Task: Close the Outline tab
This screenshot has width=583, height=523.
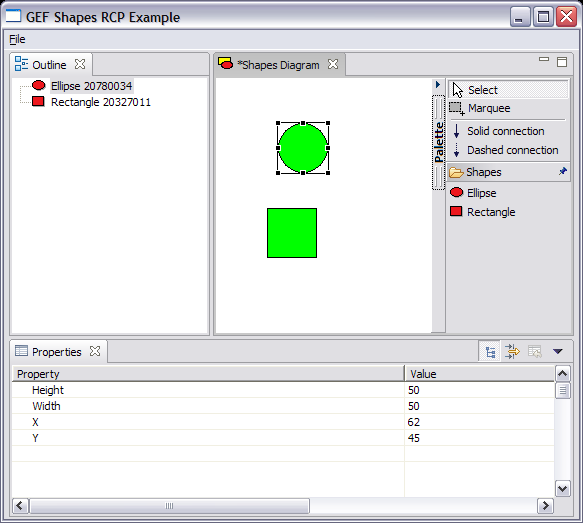Action: click(80, 64)
